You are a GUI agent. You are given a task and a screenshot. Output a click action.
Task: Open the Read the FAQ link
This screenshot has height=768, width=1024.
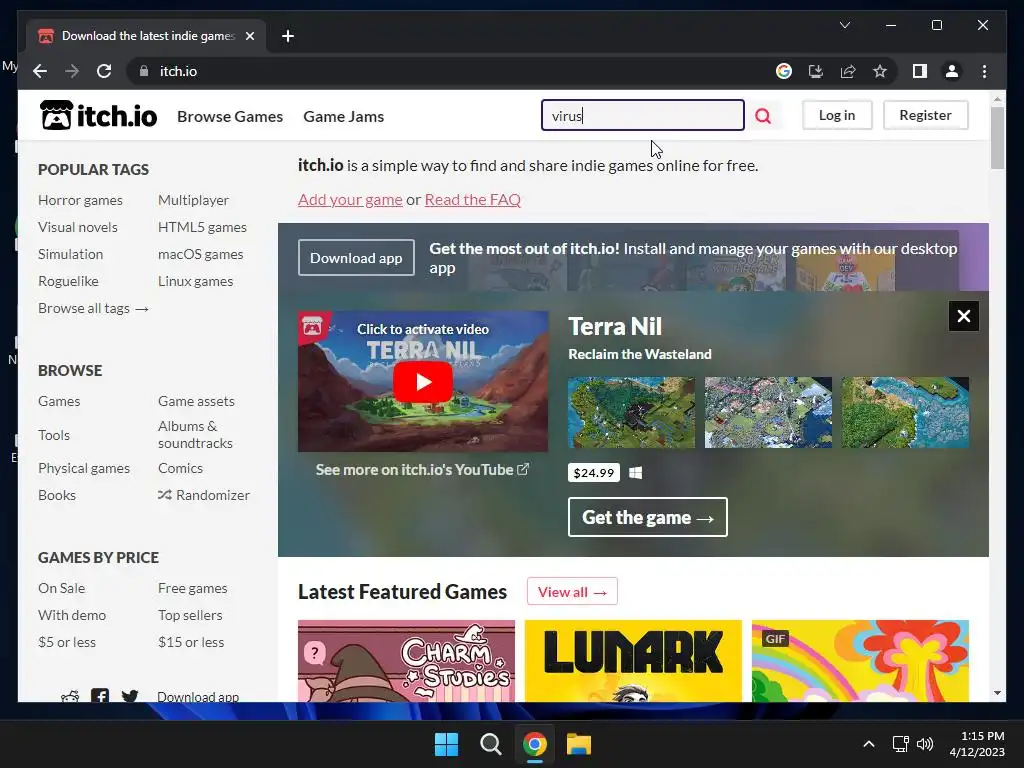click(x=473, y=199)
